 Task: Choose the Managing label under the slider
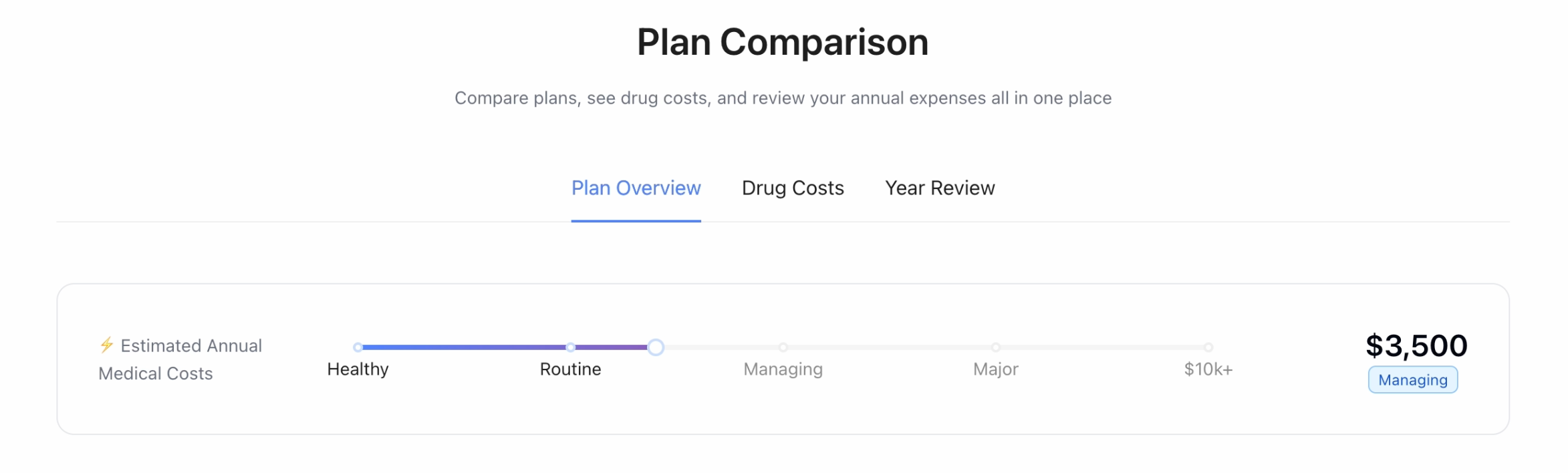[783, 369]
